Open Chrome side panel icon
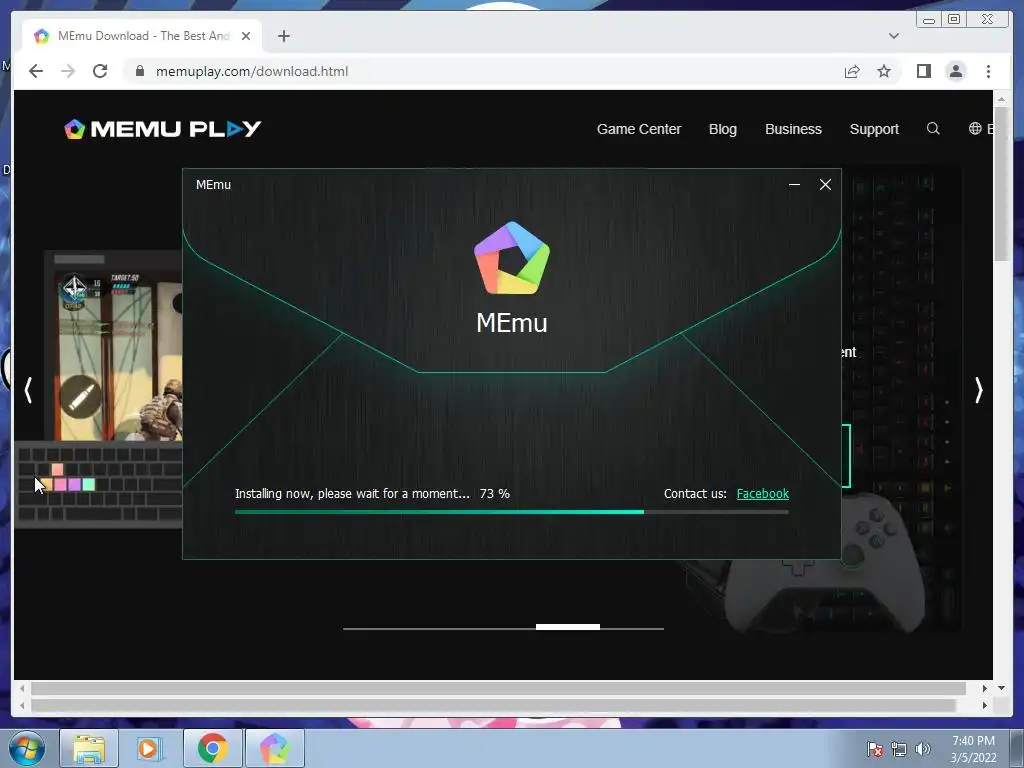This screenshot has width=1024, height=768. click(923, 71)
